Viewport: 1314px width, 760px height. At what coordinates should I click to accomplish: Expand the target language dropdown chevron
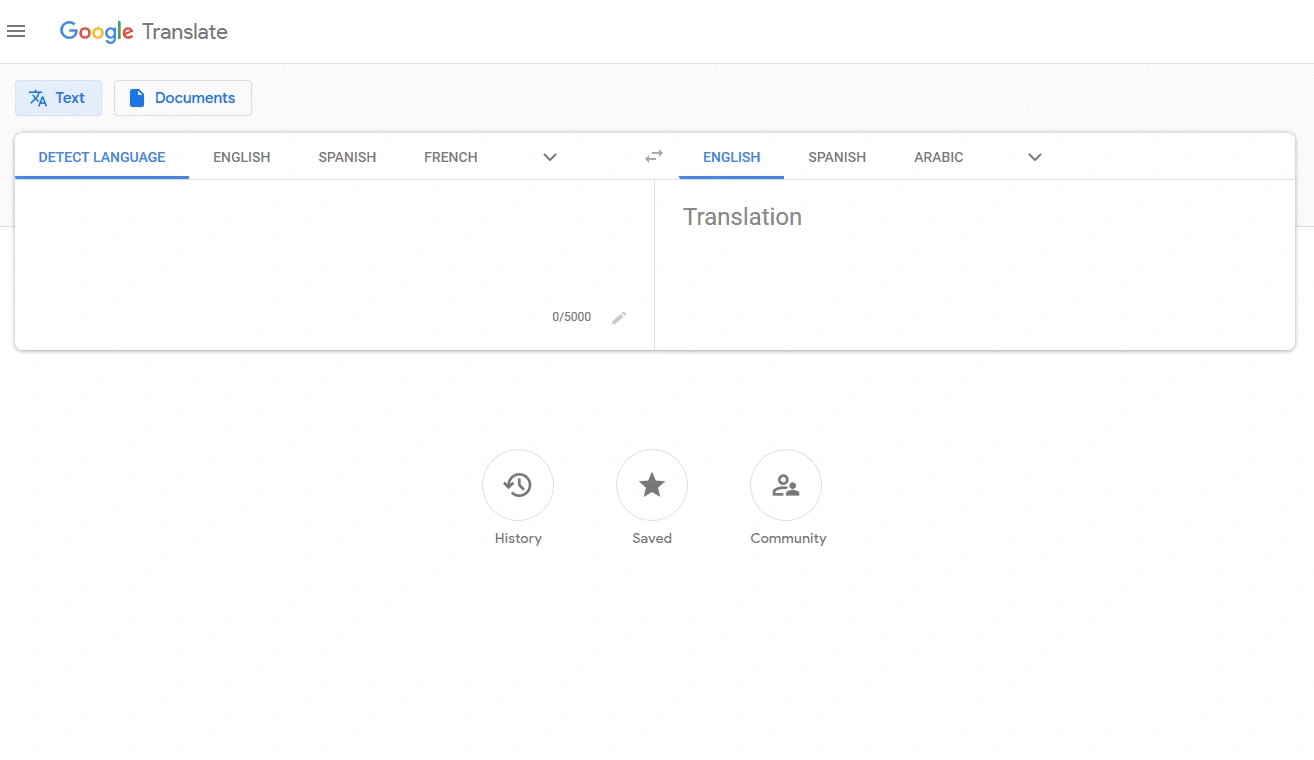[1034, 157]
